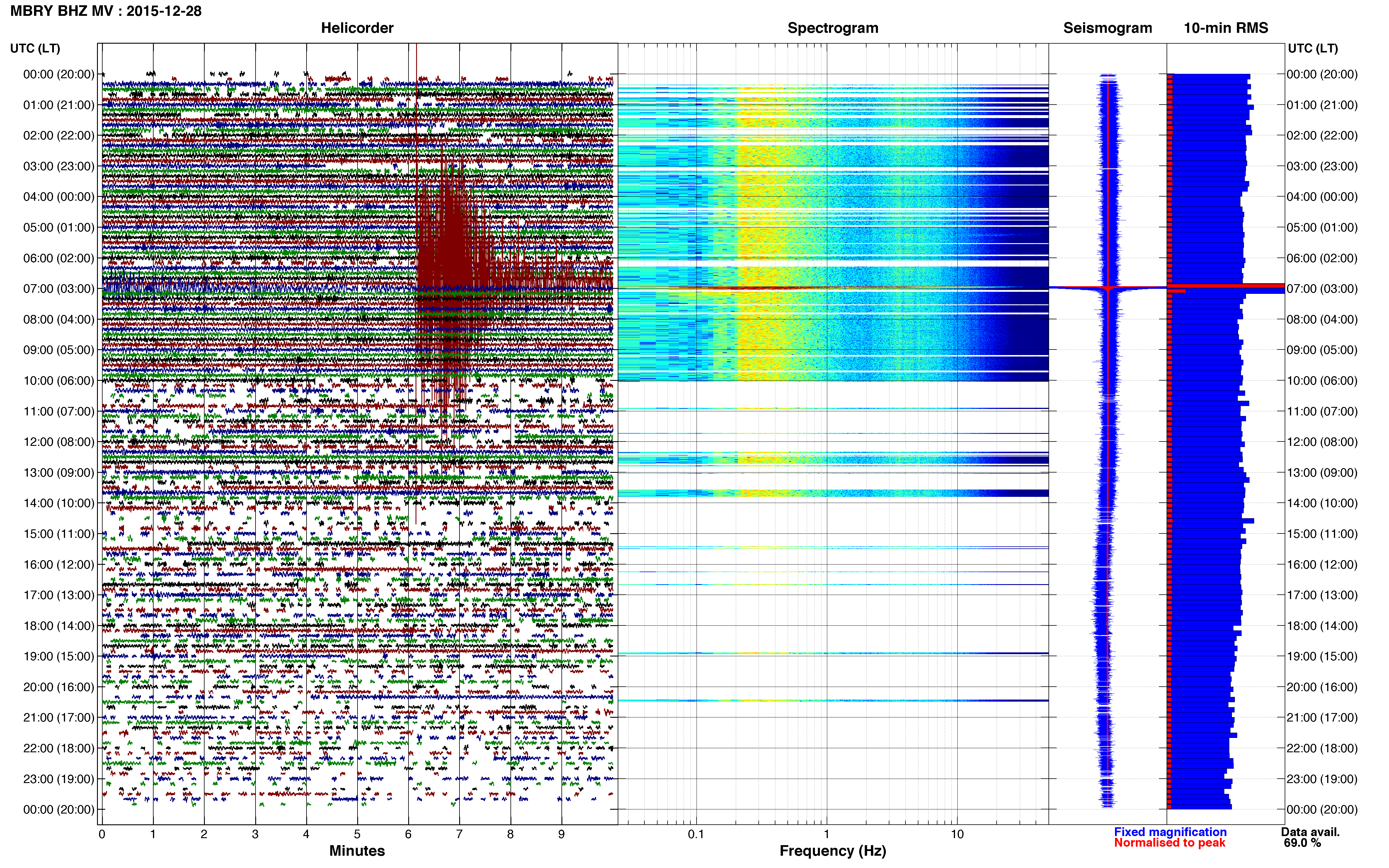1389x868 pixels.
Task: Click the 'Normalised to peak' legend text
Action: coord(1170,843)
